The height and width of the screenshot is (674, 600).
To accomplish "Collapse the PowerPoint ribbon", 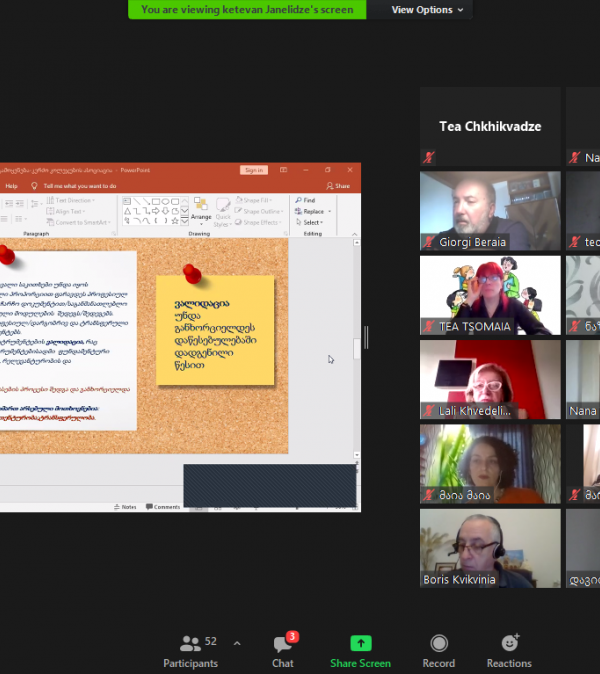I will [355, 234].
